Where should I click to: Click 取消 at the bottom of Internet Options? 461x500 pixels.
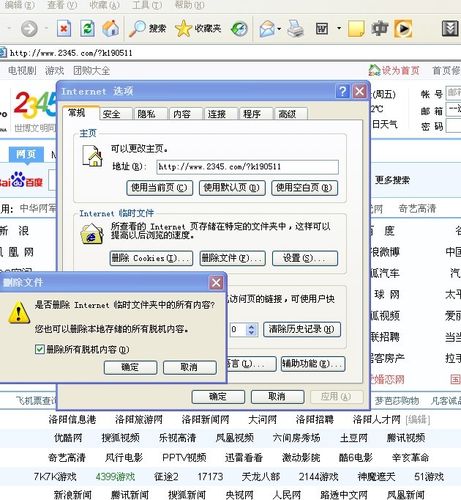277,397
